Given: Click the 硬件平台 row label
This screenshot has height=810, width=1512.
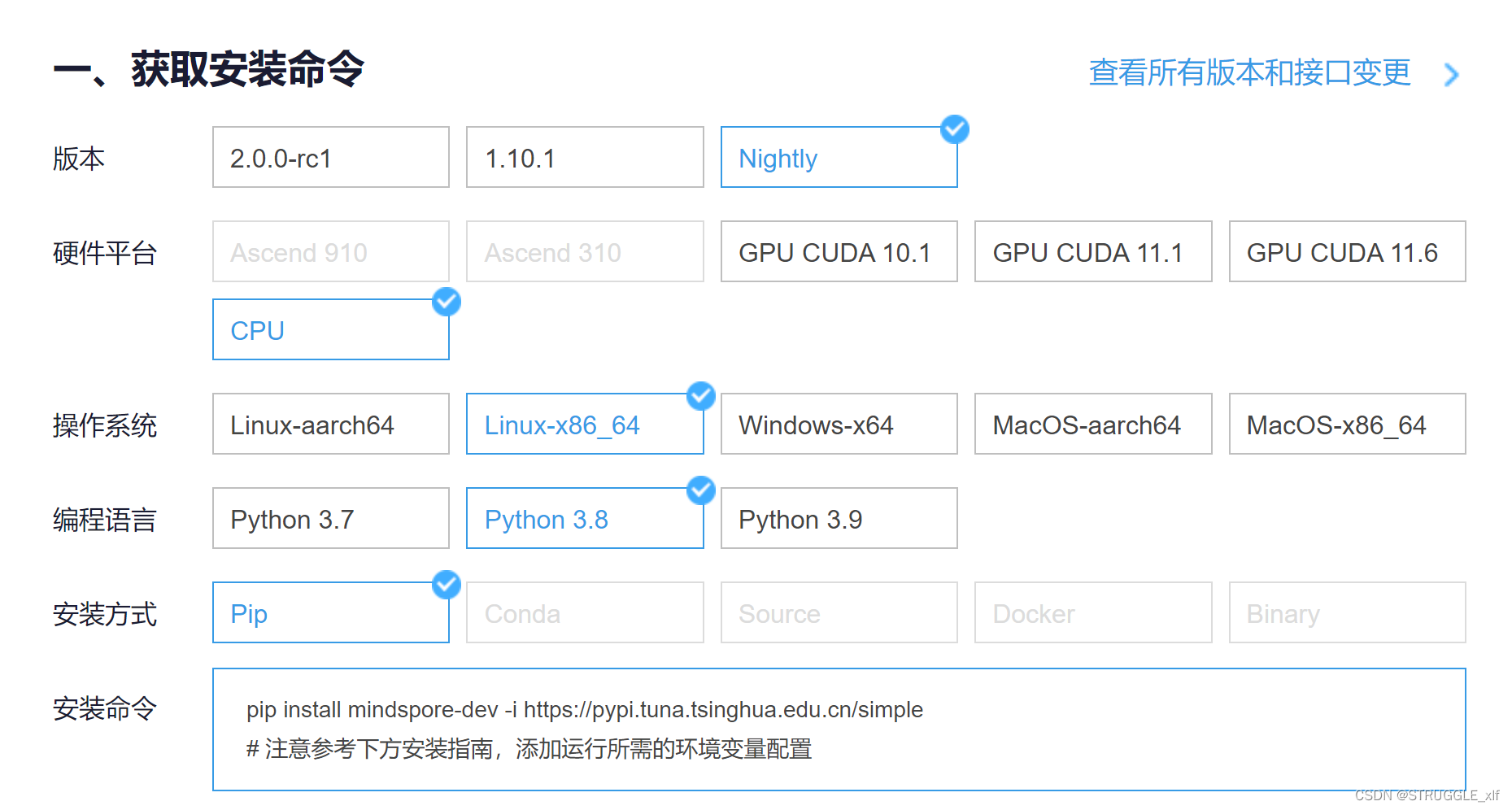Looking at the screenshot, I should (x=105, y=253).
